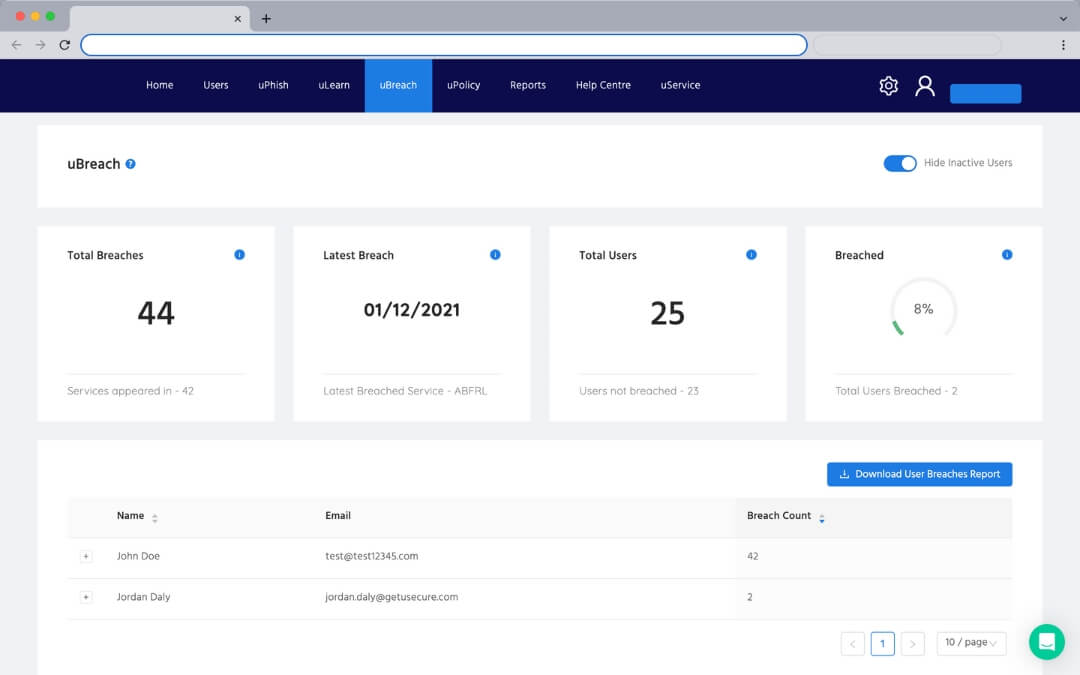The height and width of the screenshot is (675, 1080).
Task: Expand the Jordan Daly row
Action: [x=86, y=597]
